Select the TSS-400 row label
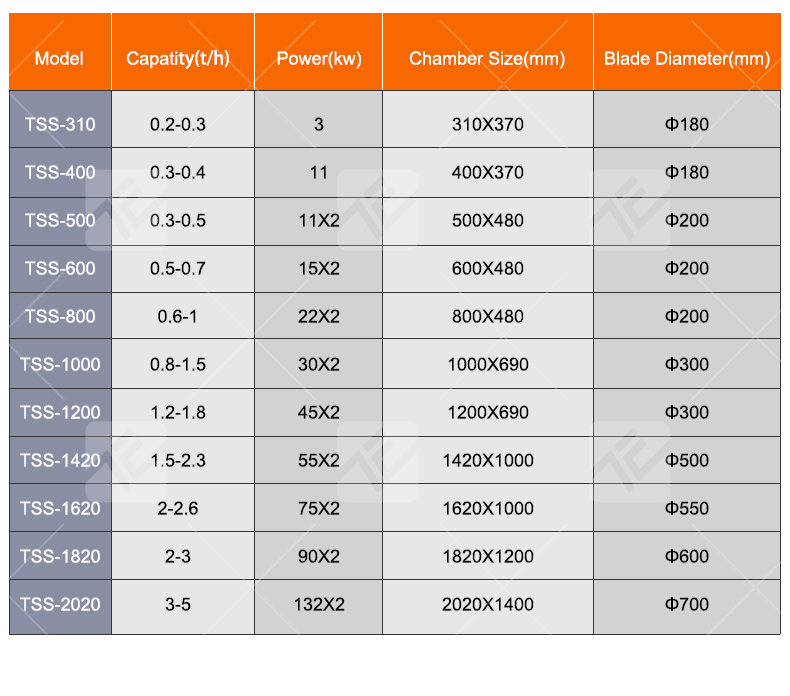The height and width of the screenshot is (696, 790). [x=60, y=172]
